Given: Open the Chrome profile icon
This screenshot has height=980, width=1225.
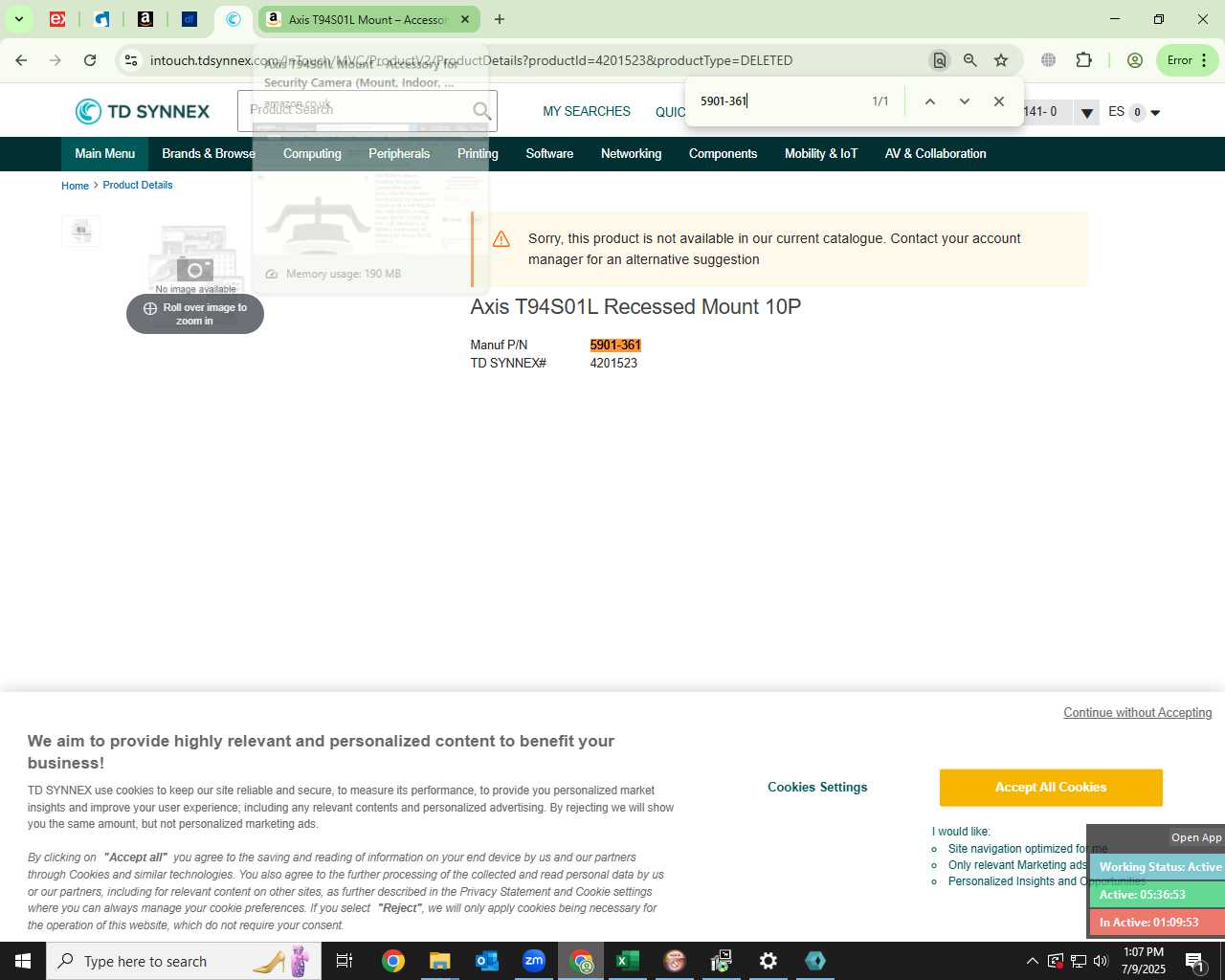Looking at the screenshot, I should 1135,60.
